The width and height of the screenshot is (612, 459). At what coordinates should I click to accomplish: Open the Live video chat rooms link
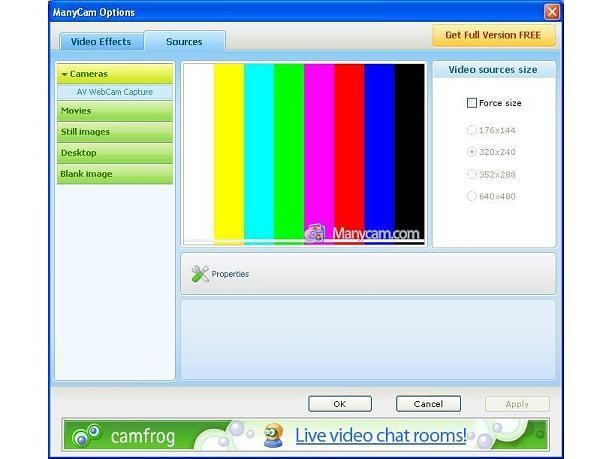point(381,436)
